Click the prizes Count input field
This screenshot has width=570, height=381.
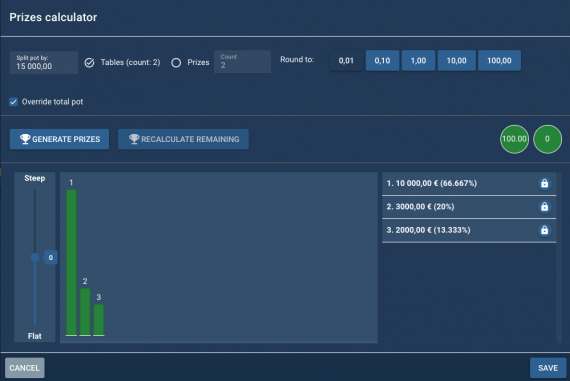(242, 62)
